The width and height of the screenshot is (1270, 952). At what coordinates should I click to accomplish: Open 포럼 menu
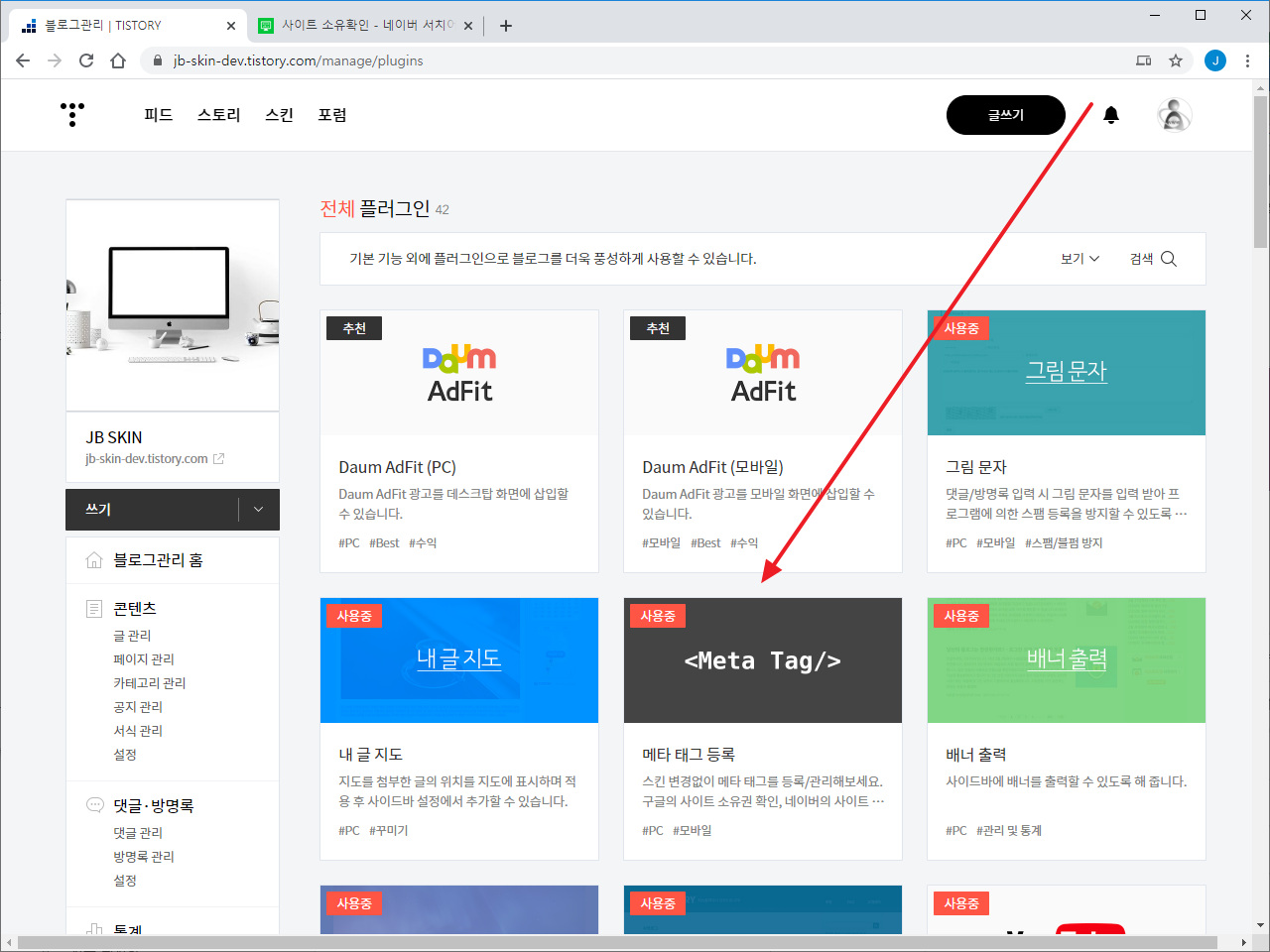click(332, 115)
